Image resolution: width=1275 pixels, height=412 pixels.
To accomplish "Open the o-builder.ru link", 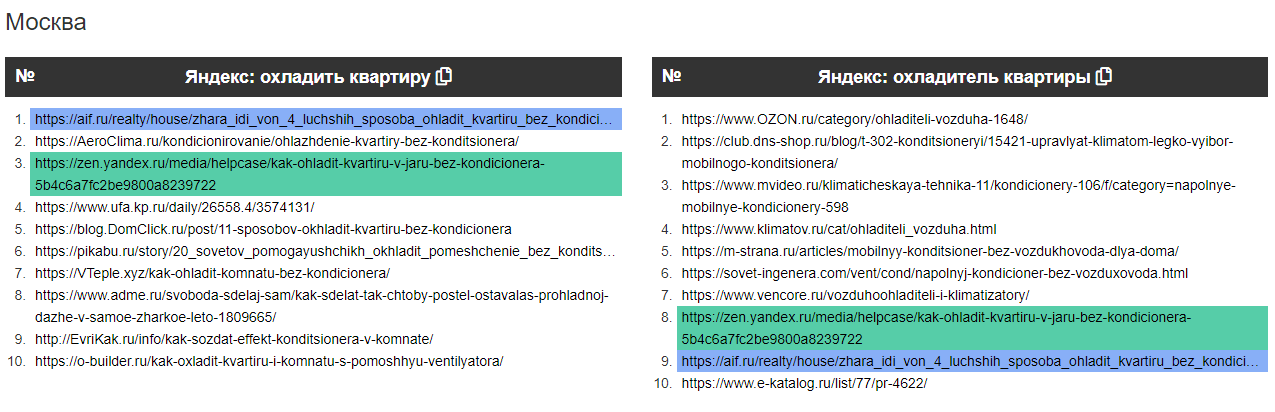I will (269, 361).
